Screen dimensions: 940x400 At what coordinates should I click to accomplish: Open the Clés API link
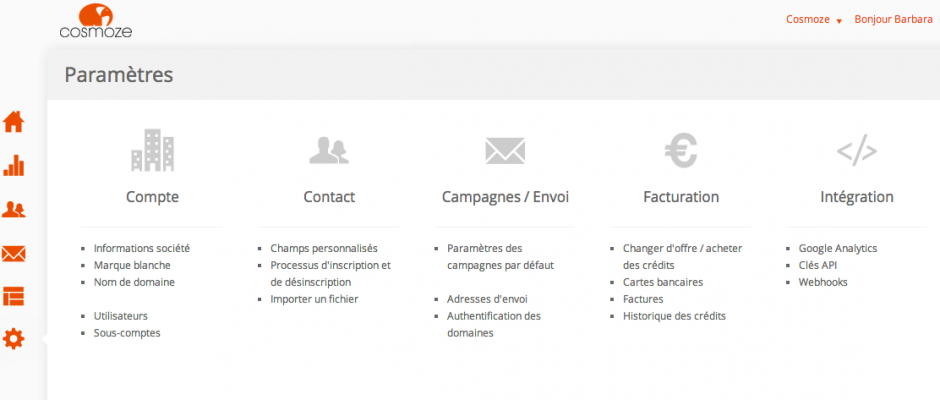pyautogui.click(x=819, y=265)
